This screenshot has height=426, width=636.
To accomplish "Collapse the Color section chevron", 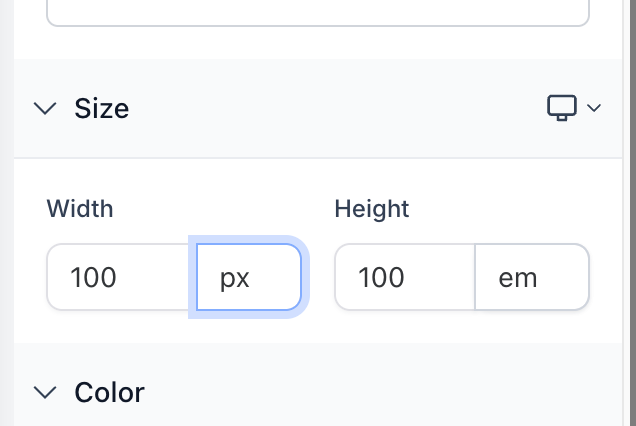I will [45, 392].
